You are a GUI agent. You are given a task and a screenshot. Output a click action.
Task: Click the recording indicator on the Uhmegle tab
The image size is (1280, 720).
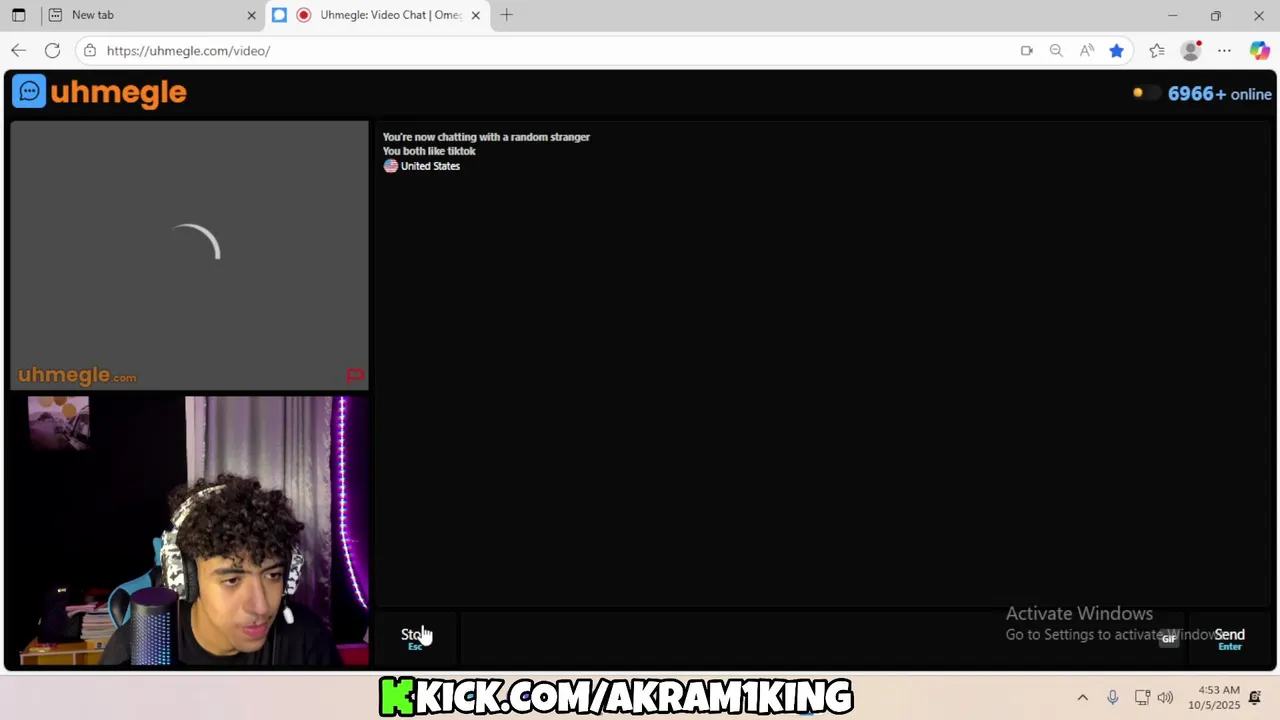tap(303, 15)
